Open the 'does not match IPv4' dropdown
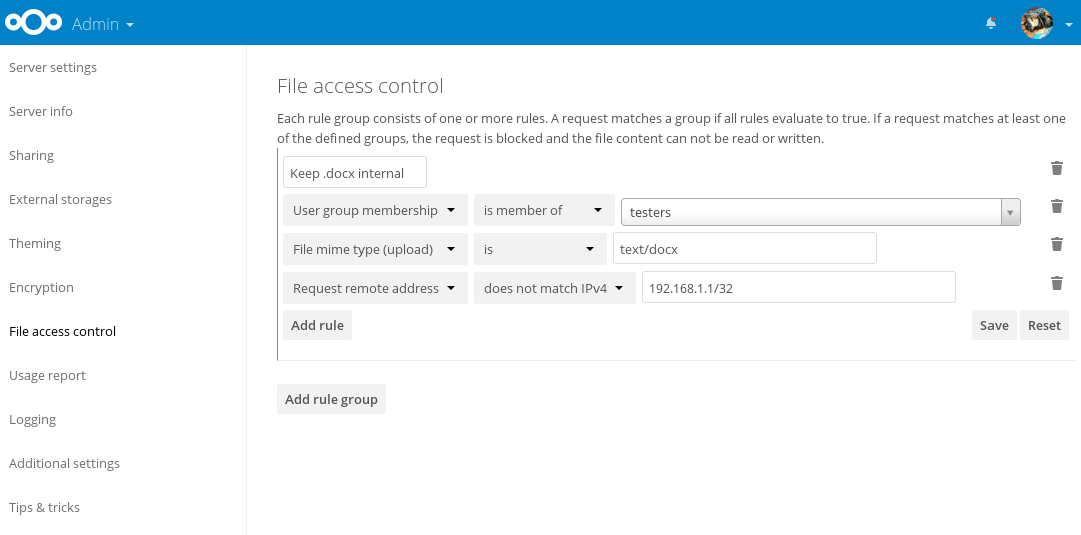Screen dimensions: 1081x535 coord(554,288)
